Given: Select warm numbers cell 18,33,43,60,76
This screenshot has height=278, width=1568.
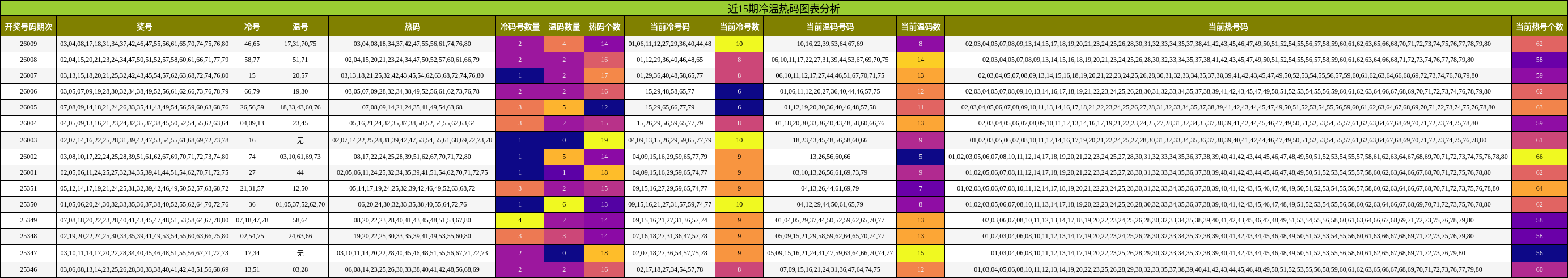Looking at the screenshot, I should pyautogui.click(x=300, y=107).
